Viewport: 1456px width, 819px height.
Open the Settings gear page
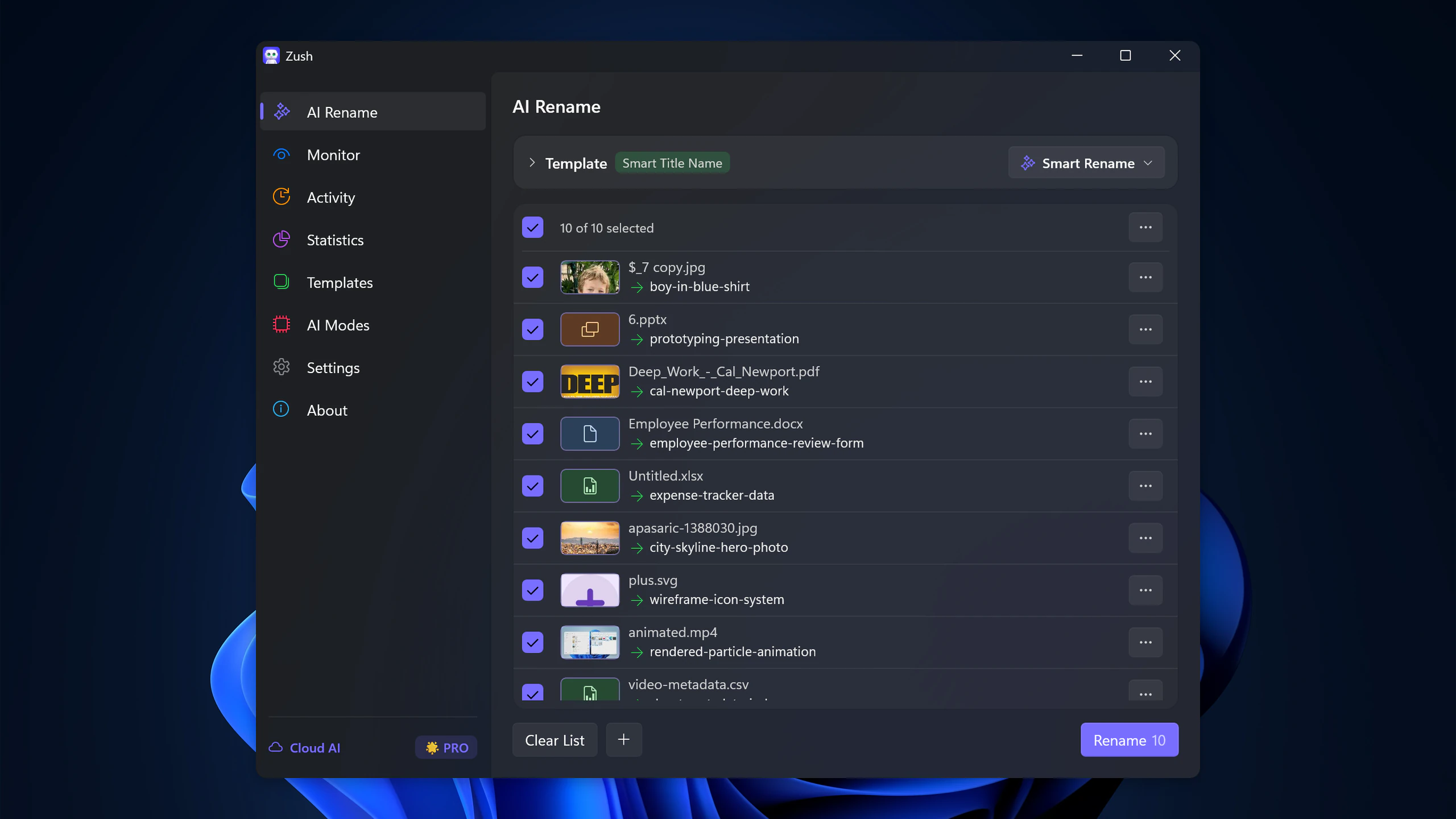point(373,368)
